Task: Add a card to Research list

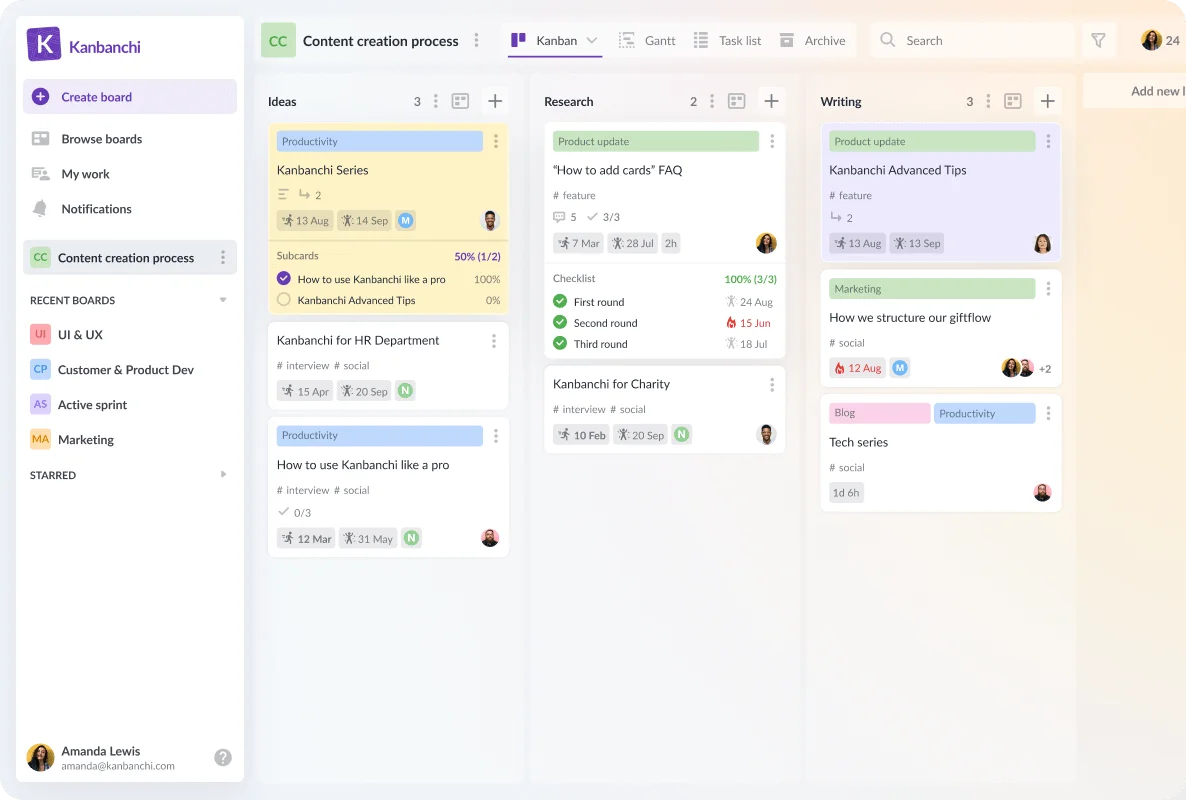Action: (771, 101)
